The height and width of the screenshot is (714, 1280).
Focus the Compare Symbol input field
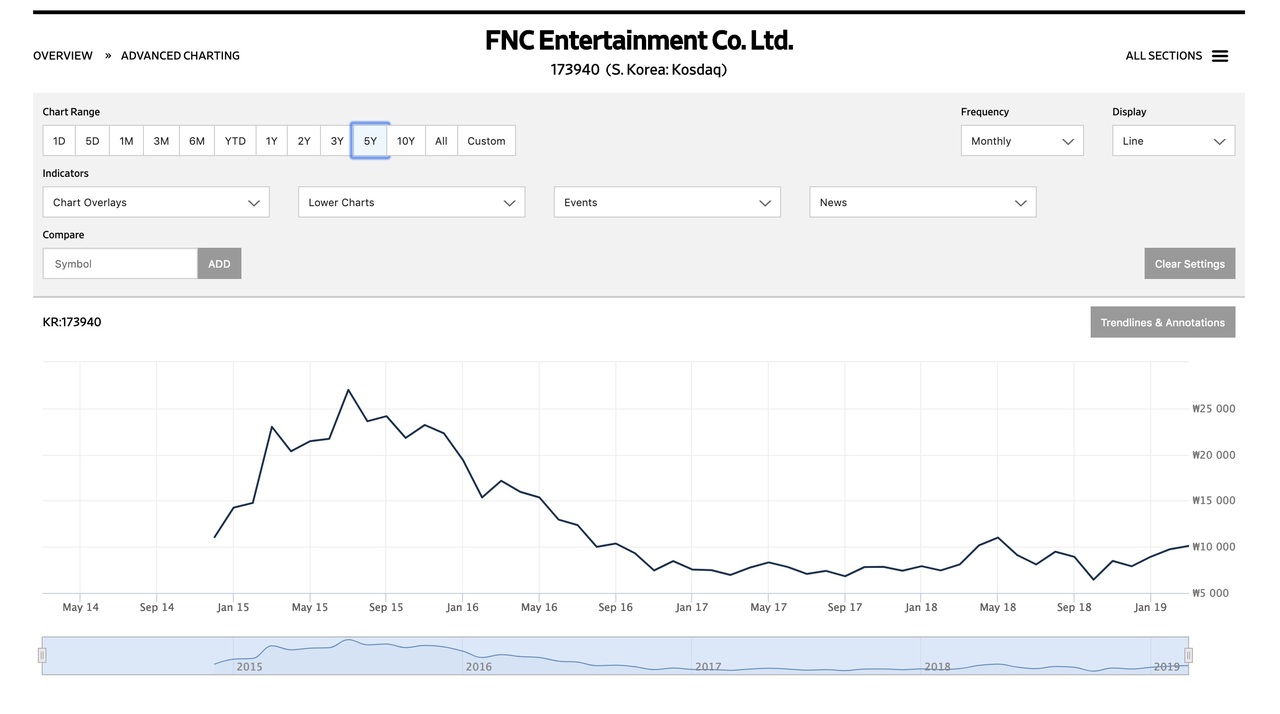pos(120,264)
